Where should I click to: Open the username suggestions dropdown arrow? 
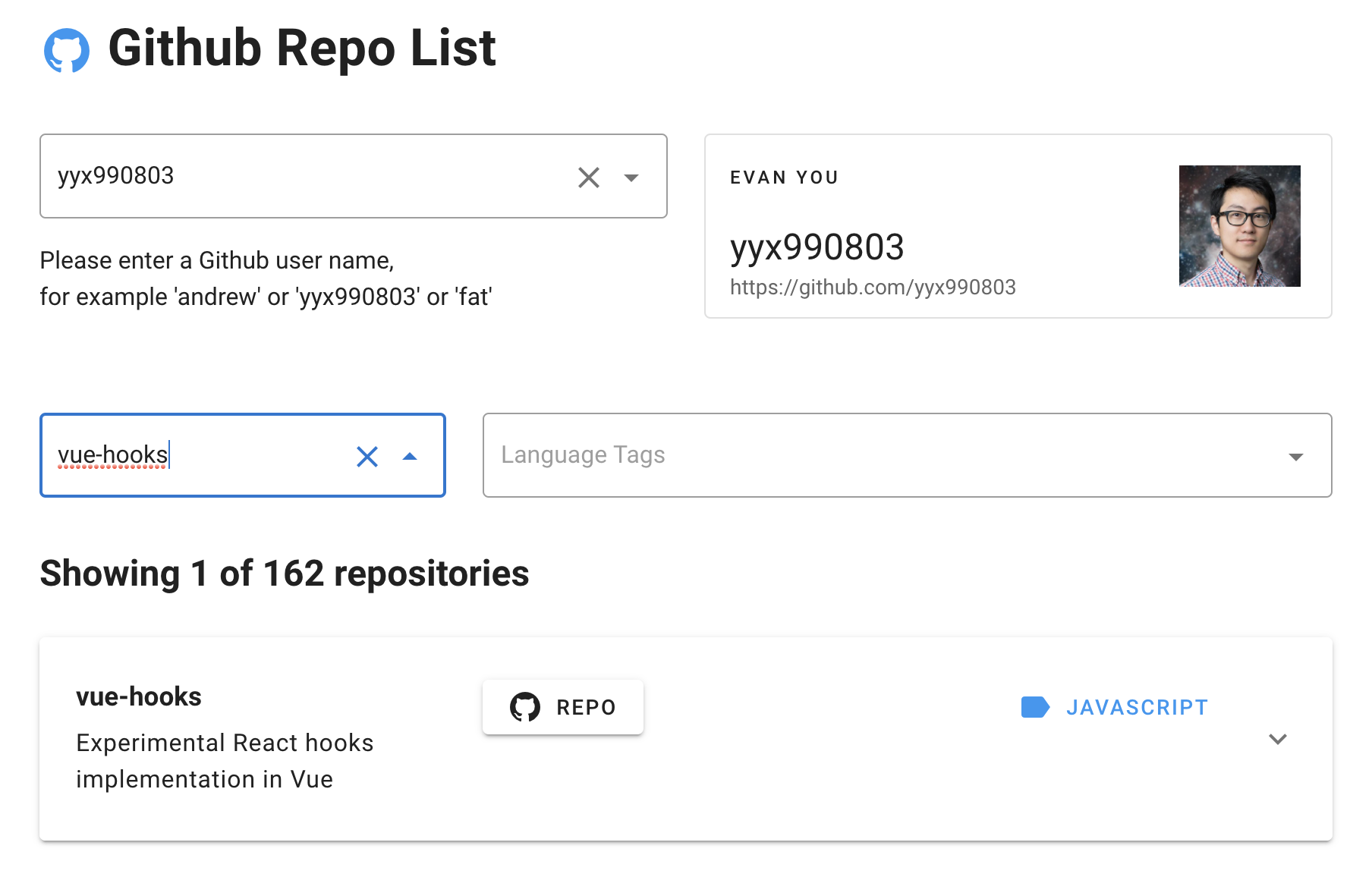[631, 178]
